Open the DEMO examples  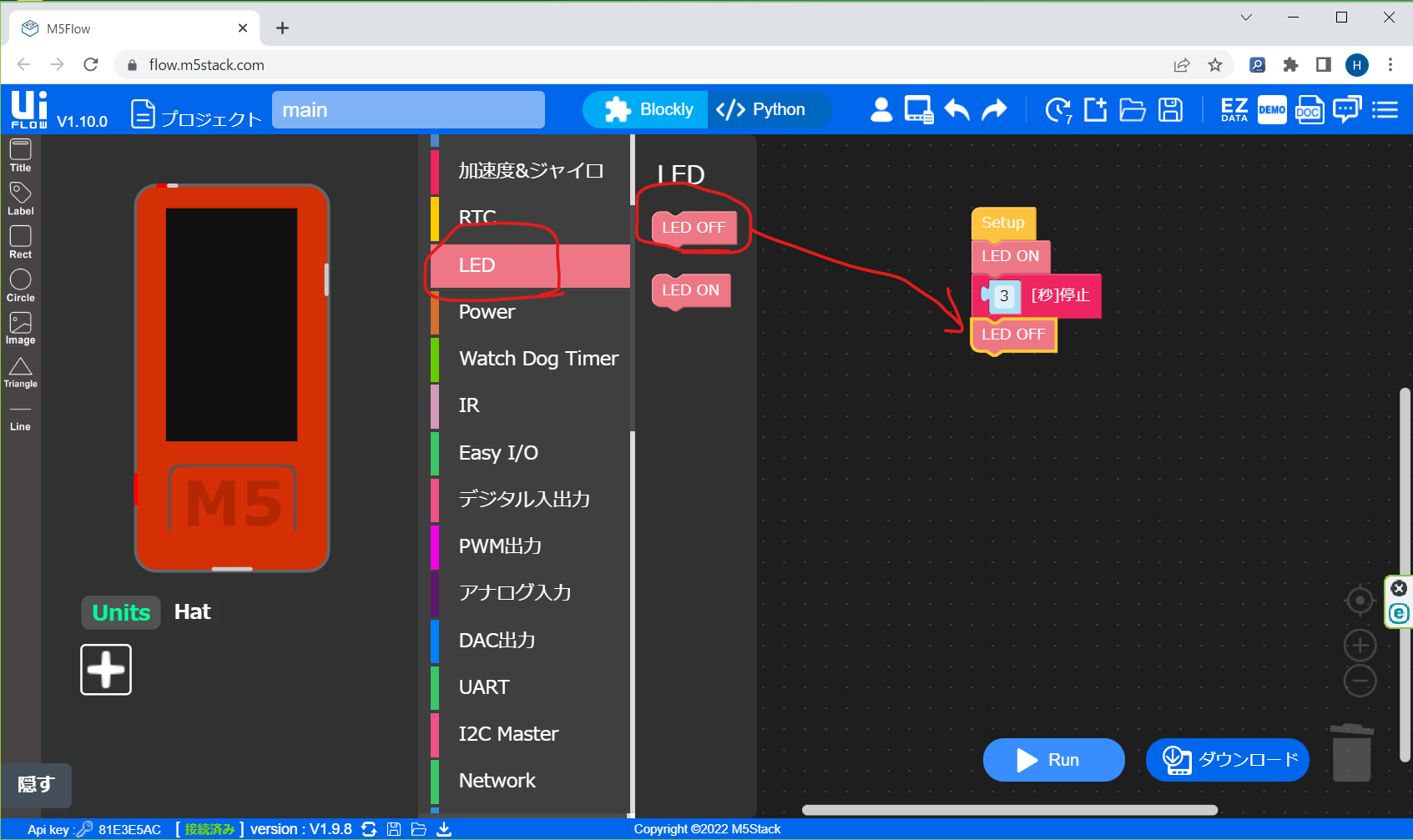point(1272,109)
